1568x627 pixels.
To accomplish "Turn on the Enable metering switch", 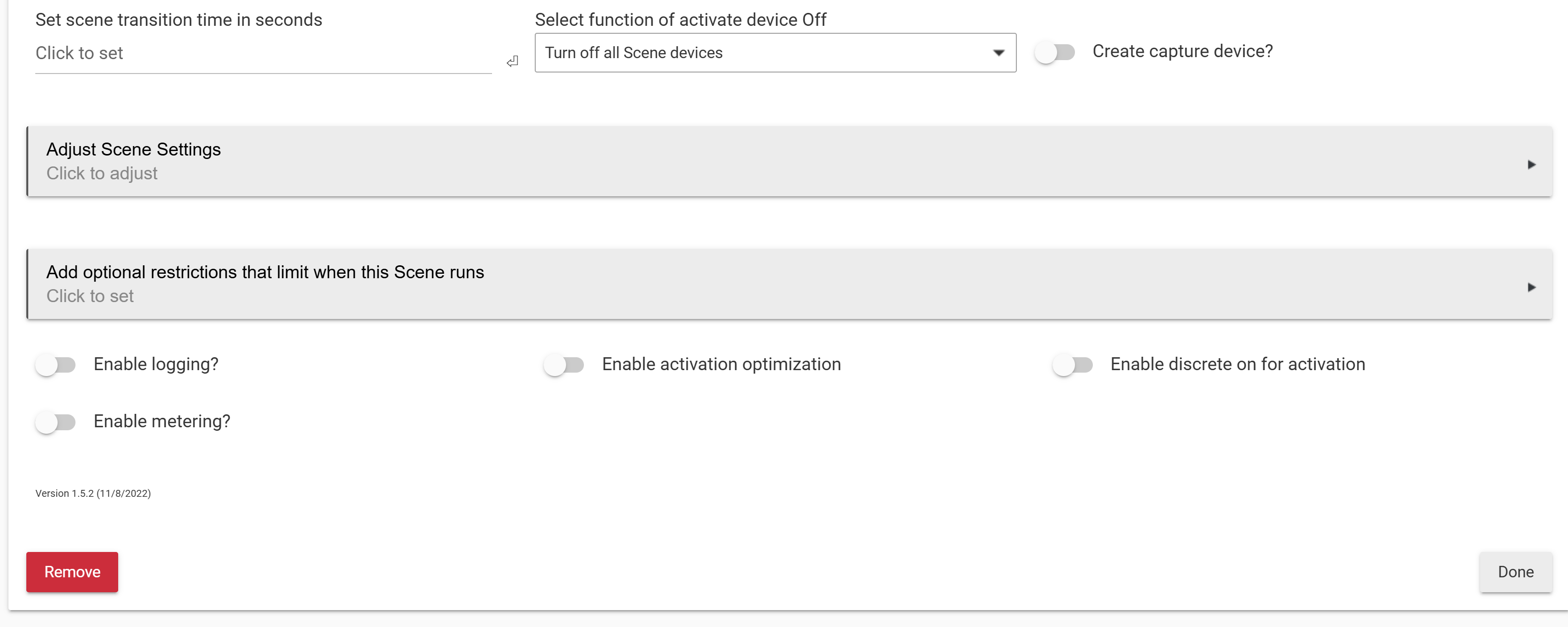I will [x=56, y=422].
